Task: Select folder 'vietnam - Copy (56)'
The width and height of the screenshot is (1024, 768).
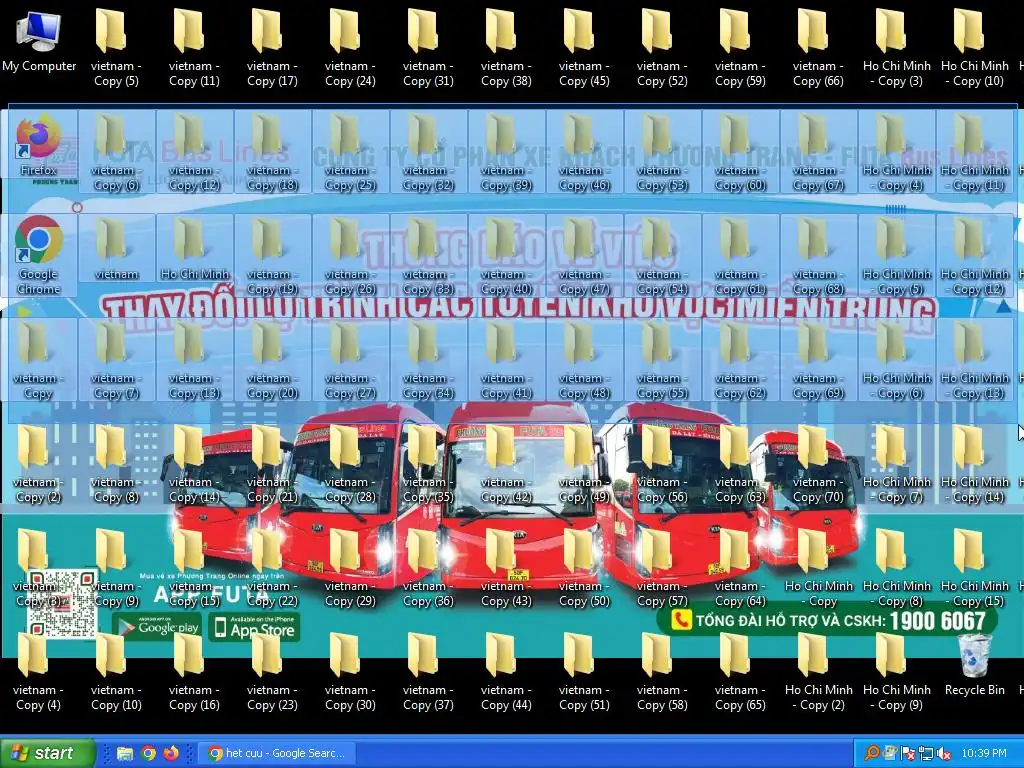Action: (x=662, y=464)
